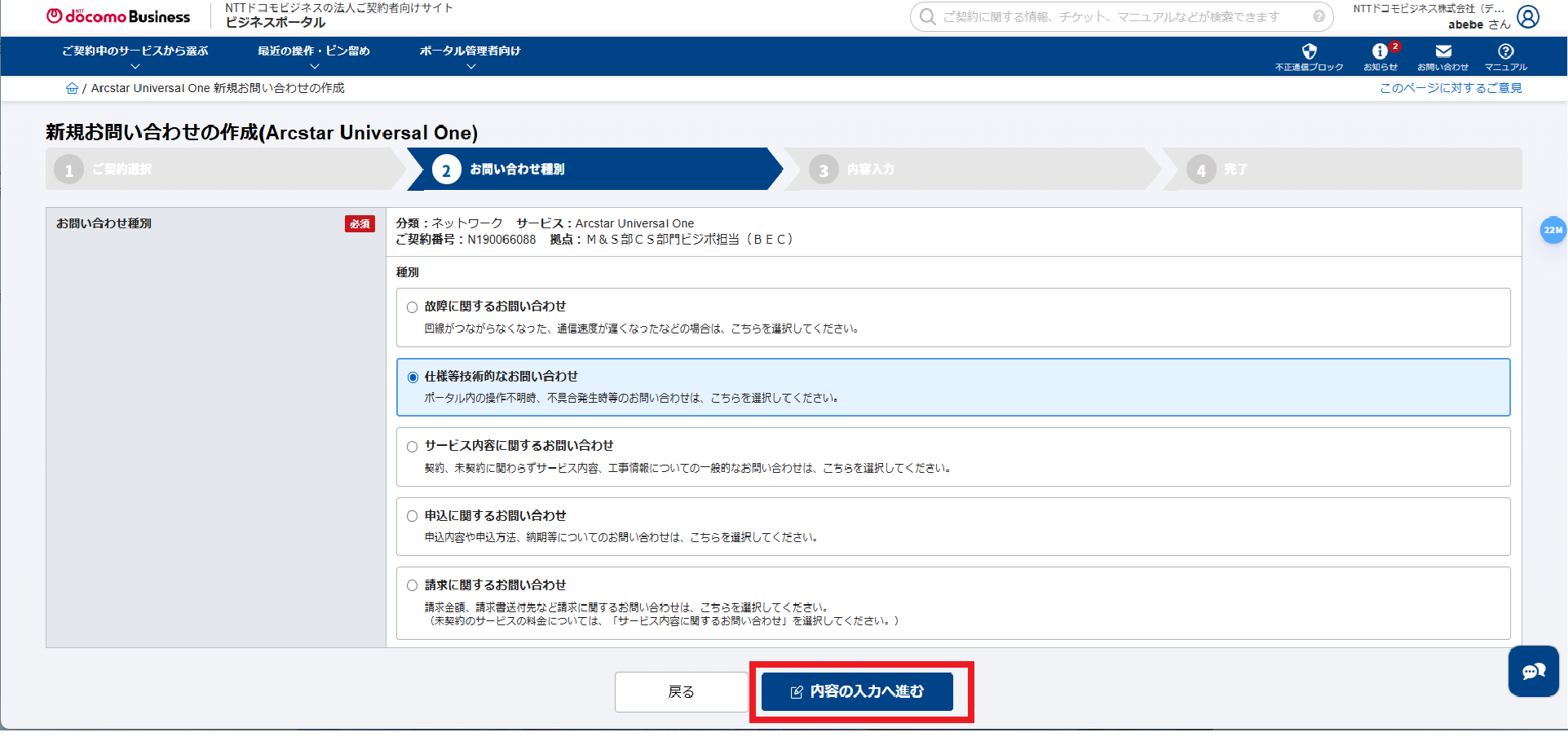Expand ご契約中のサービスから選ぶ menu
1568x750 pixels.
[x=135, y=56]
